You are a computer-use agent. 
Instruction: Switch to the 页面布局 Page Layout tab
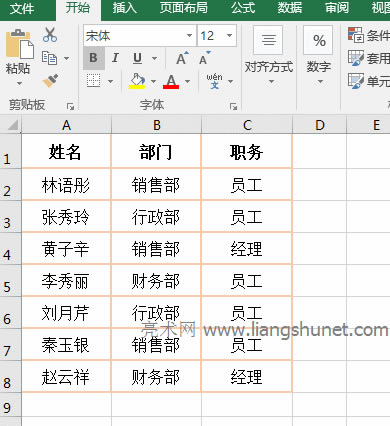[x=183, y=8]
